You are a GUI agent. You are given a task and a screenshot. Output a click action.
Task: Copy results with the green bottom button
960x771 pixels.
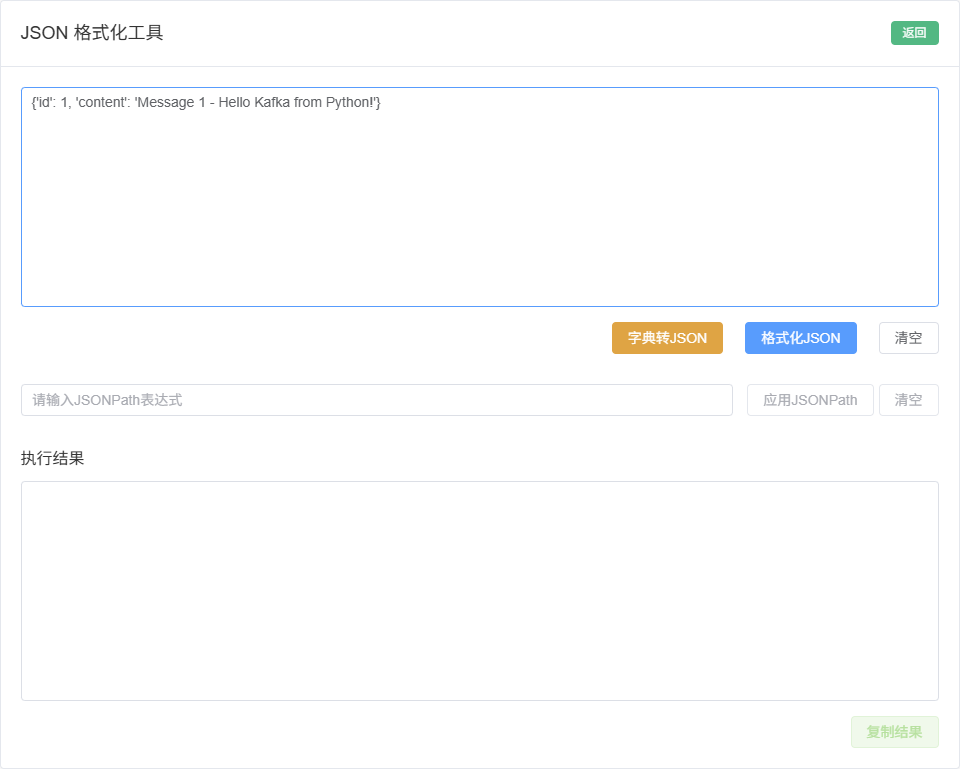coord(894,732)
